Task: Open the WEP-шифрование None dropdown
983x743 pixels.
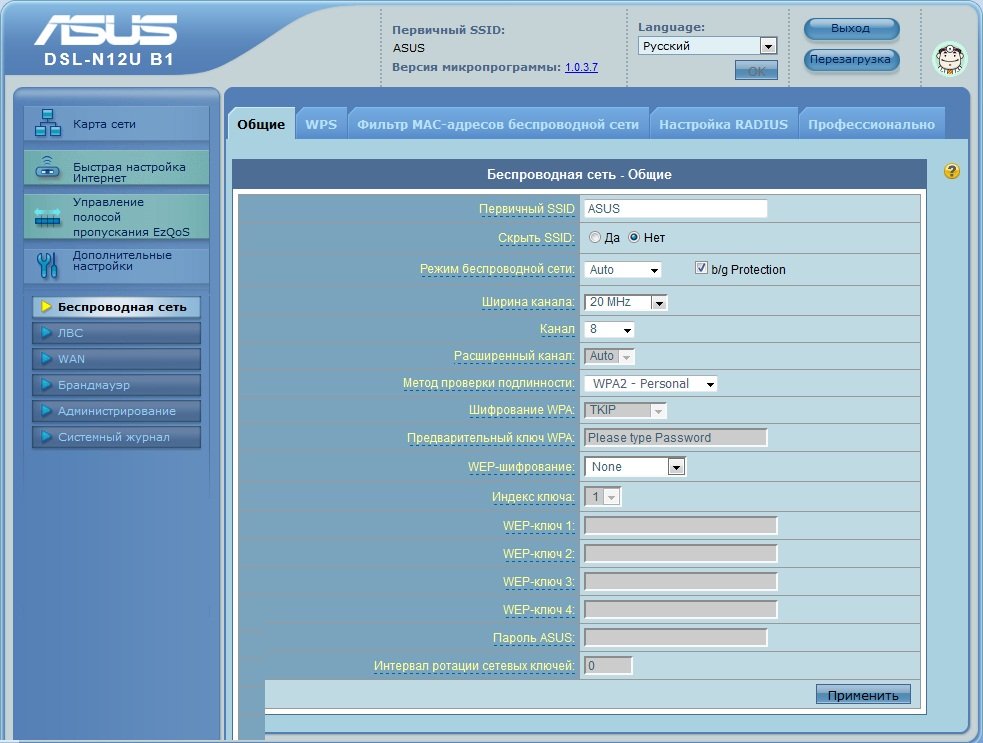Action: pyautogui.click(x=634, y=467)
